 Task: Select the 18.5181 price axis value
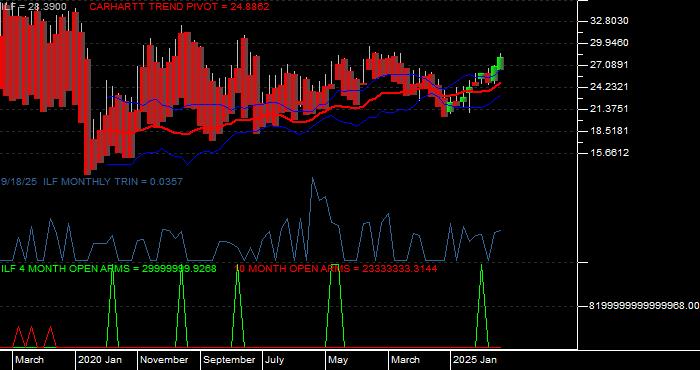609,131
